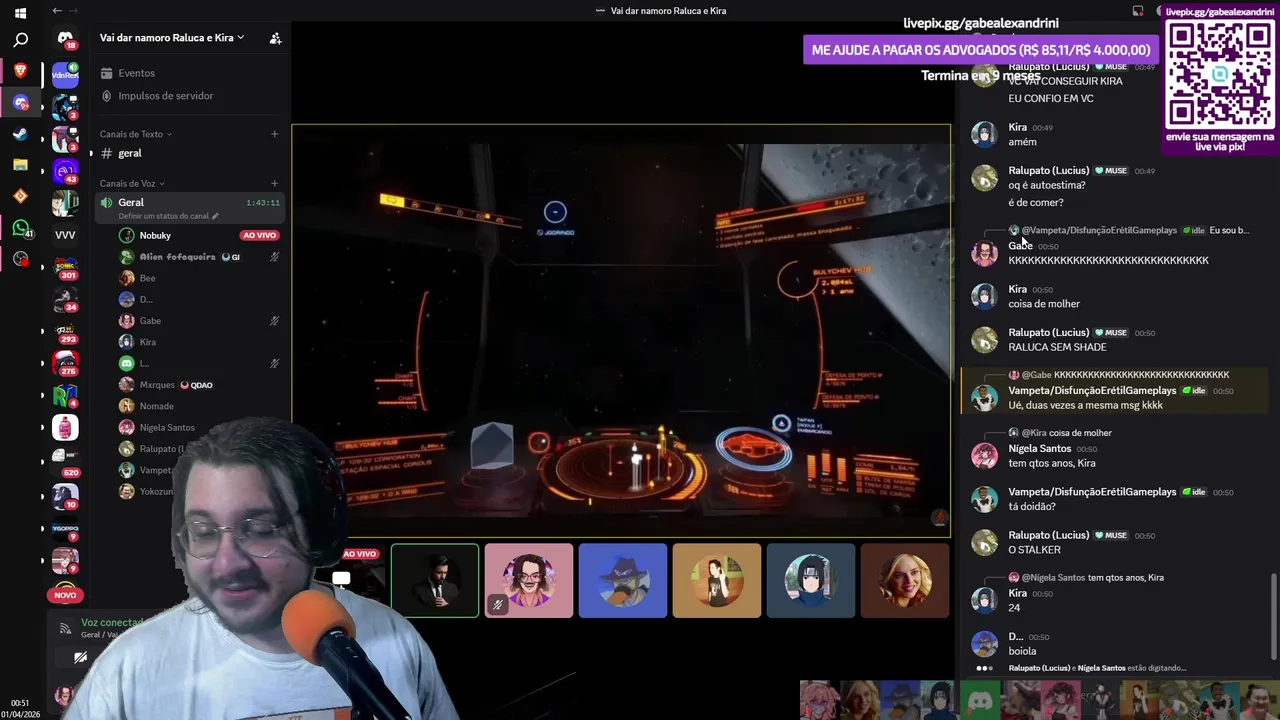
Task: Select user Bee in voice list
Action: pos(147,278)
